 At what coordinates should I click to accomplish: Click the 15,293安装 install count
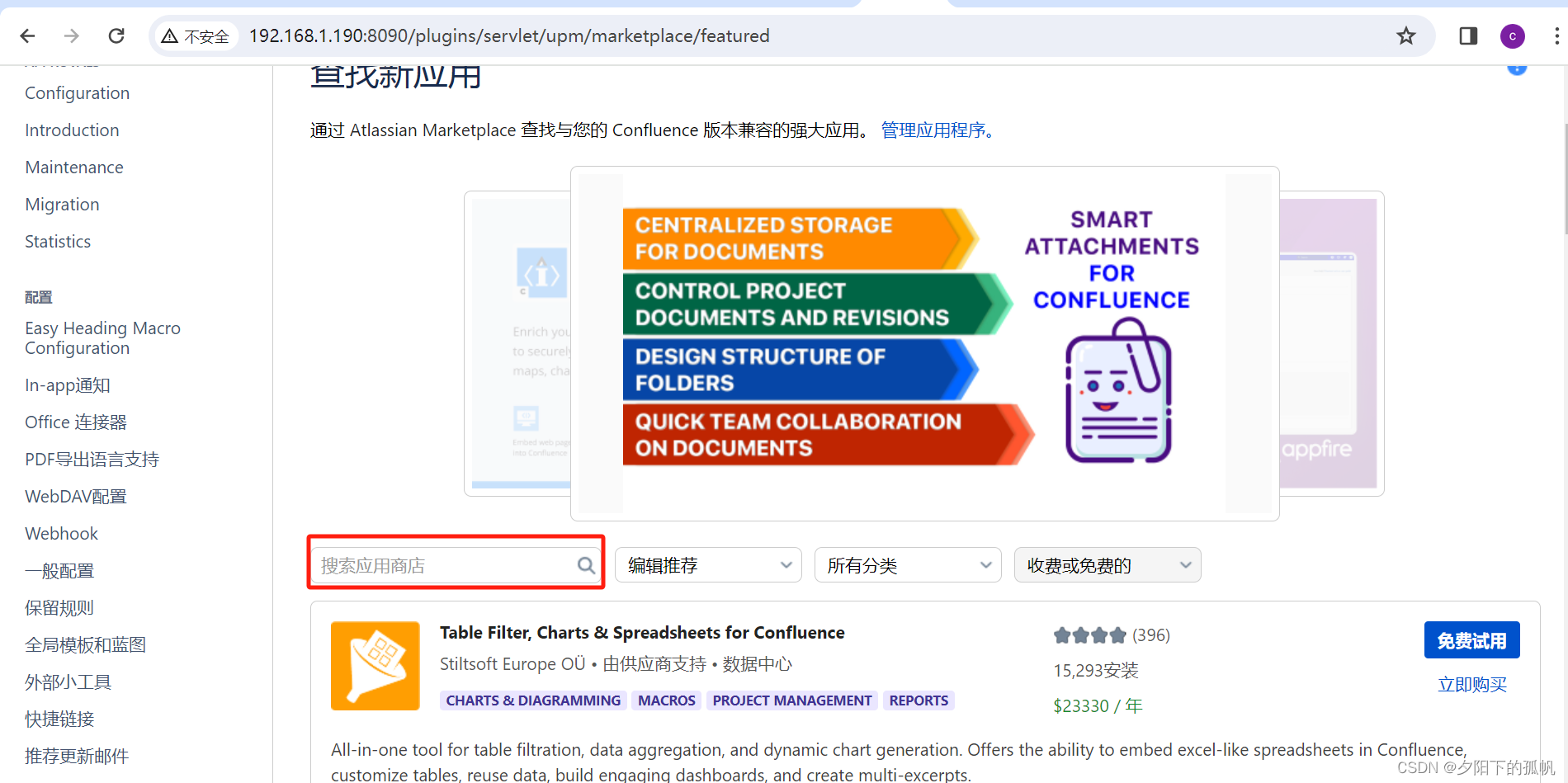[x=1096, y=671]
